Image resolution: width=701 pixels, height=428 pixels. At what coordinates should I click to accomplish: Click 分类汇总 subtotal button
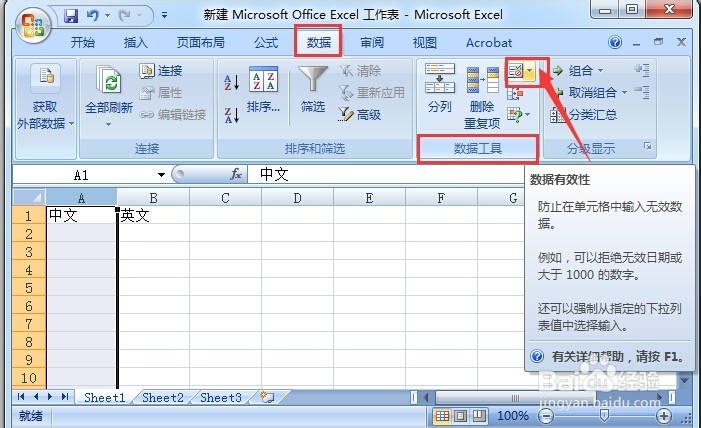584,115
